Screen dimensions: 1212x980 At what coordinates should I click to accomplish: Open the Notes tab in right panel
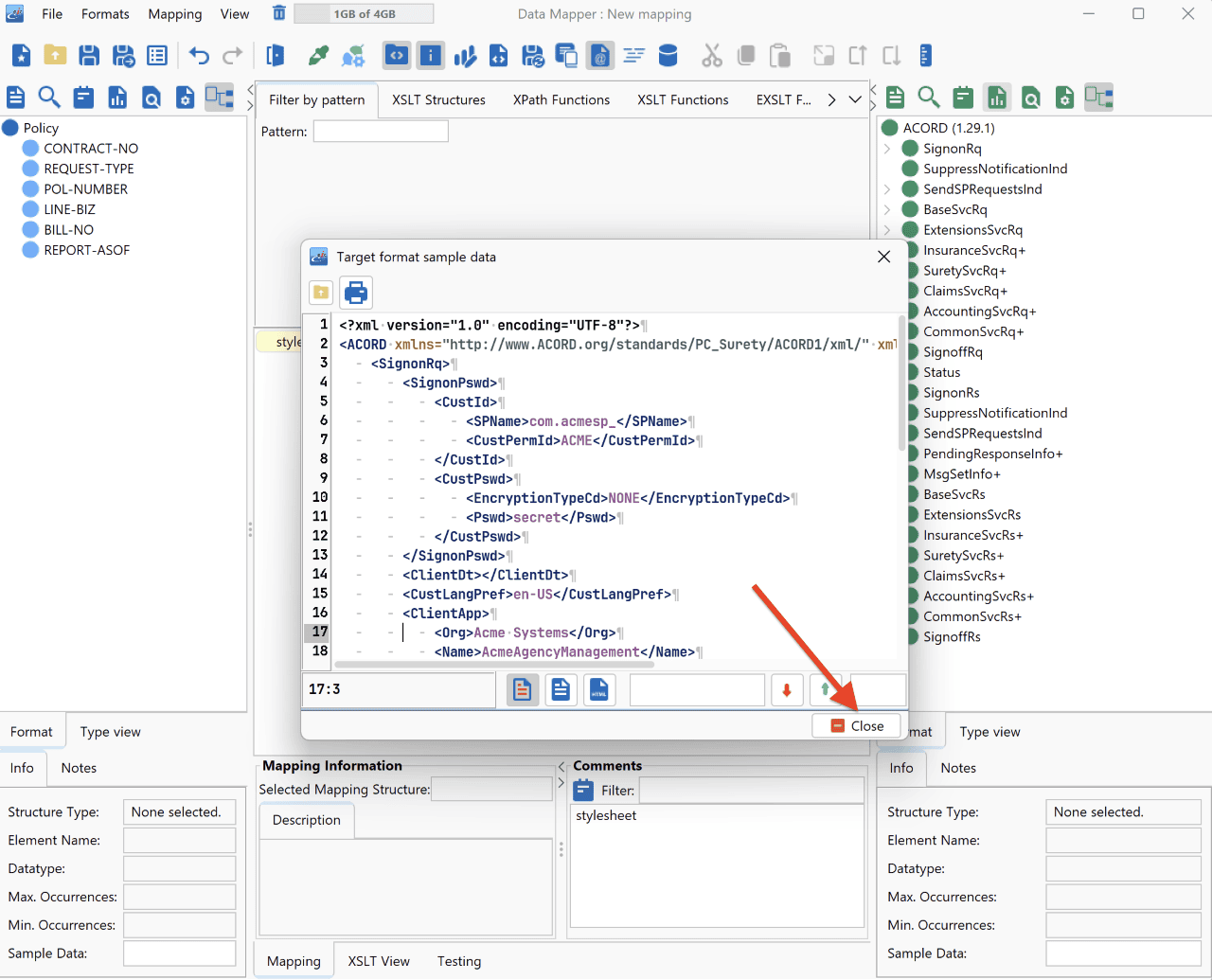pos(958,768)
